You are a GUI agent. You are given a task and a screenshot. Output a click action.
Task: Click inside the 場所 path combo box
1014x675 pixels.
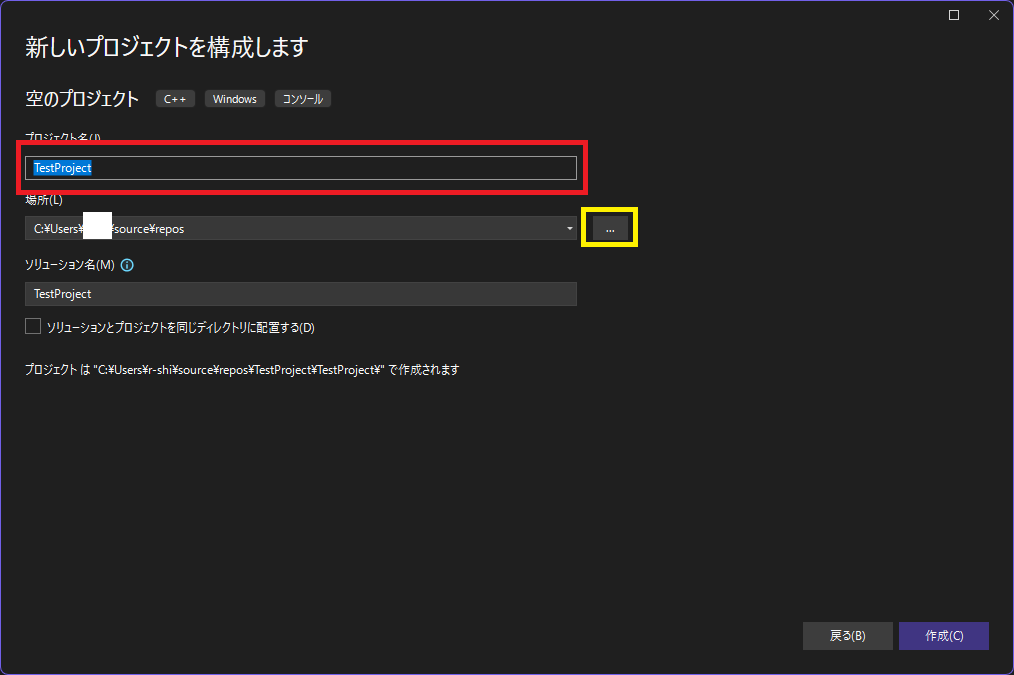point(300,229)
